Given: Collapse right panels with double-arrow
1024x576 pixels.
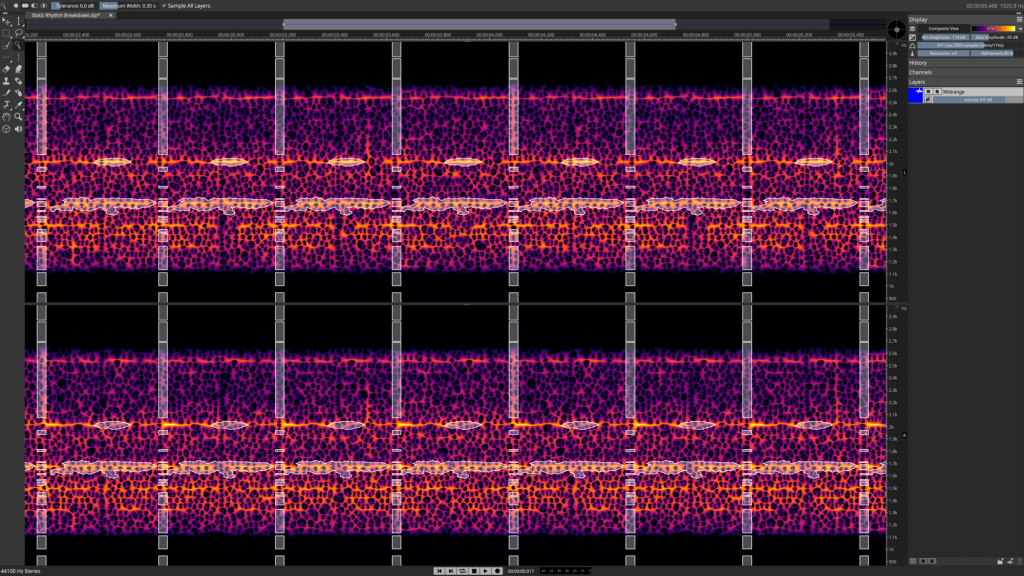Looking at the screenshot, I should (1019, 13).
